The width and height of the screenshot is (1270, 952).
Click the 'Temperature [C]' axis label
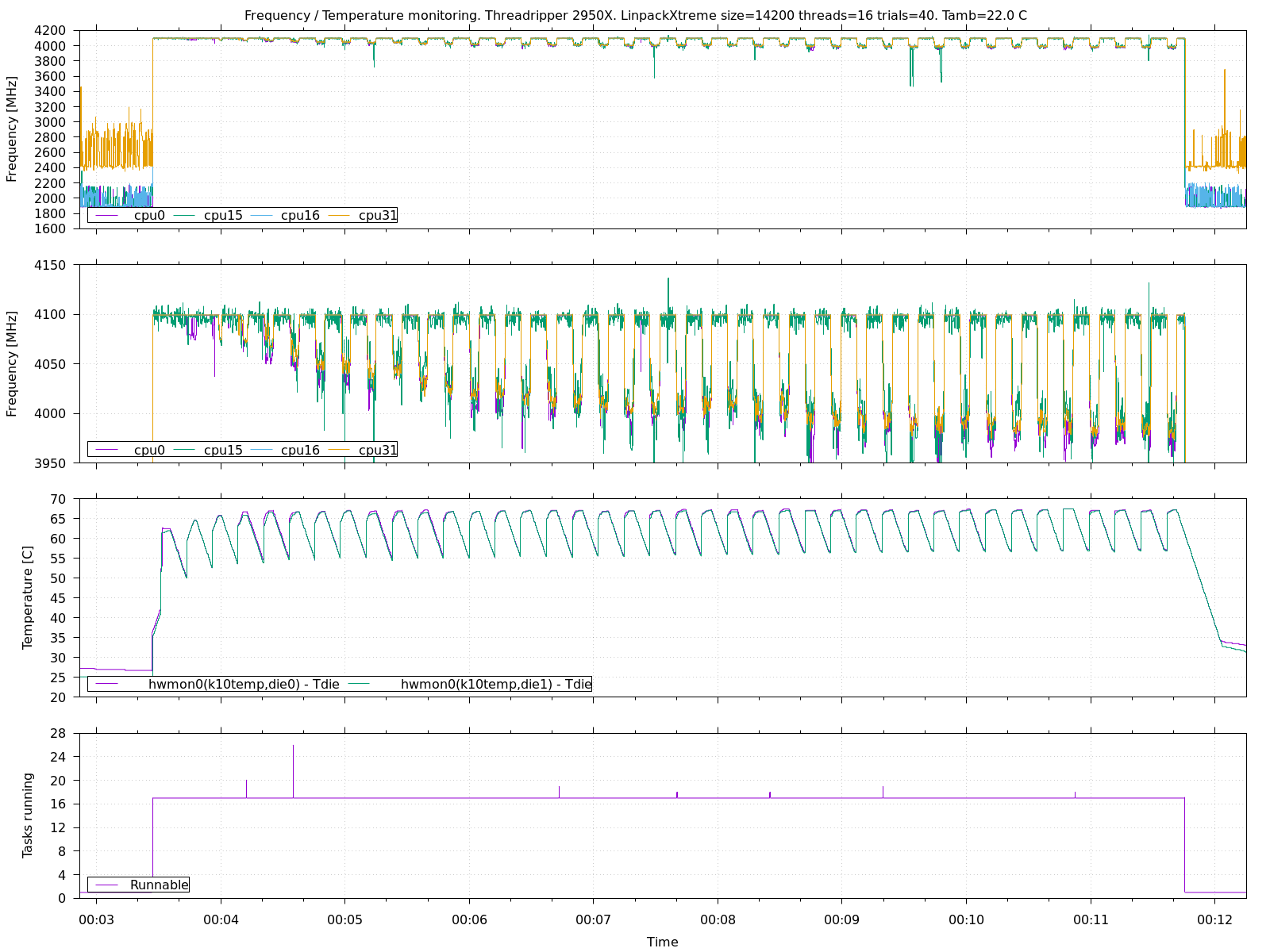(x=29, y=597)
